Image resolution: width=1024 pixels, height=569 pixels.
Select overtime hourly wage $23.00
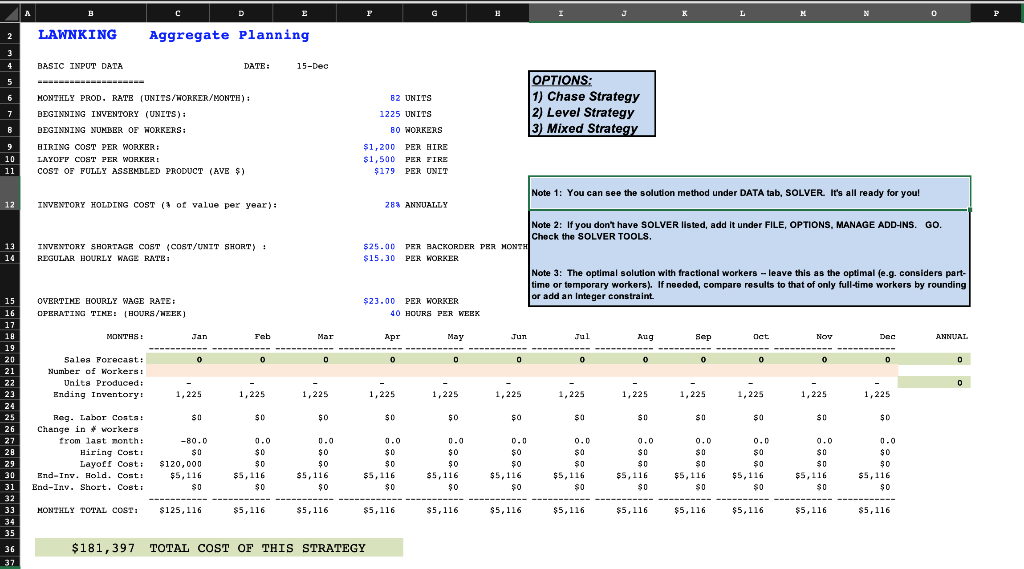pos(379,301)
